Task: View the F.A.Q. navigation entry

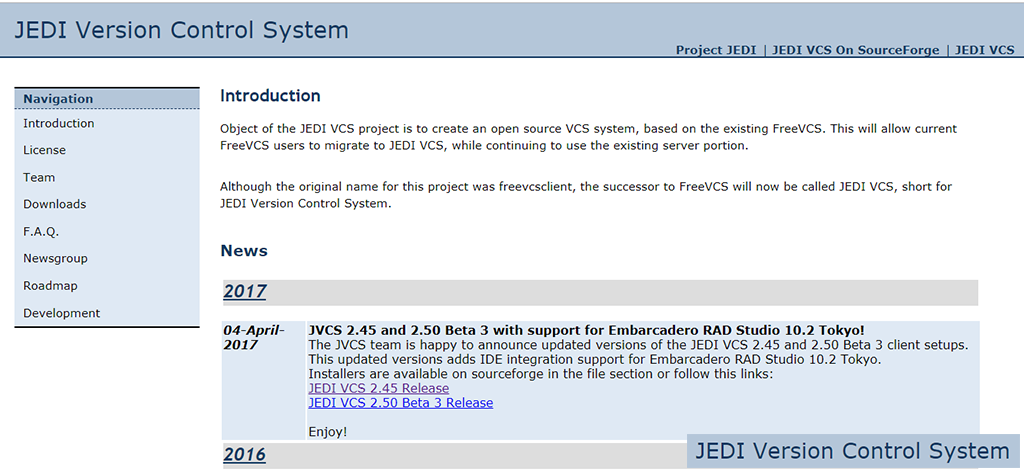Action: (x=42, y=232)
